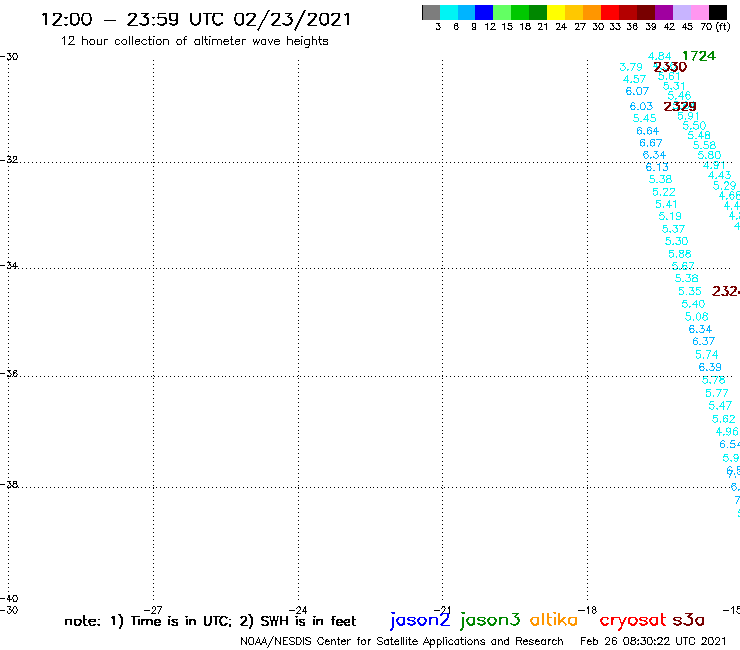
Task: Click the wave height value 5.08
Action: point(697,317)
